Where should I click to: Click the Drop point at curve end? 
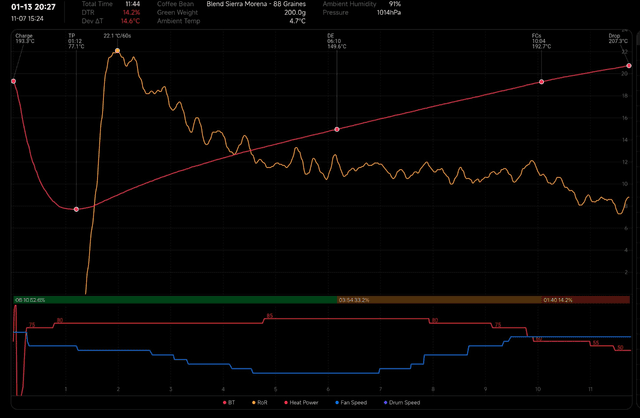628,66
